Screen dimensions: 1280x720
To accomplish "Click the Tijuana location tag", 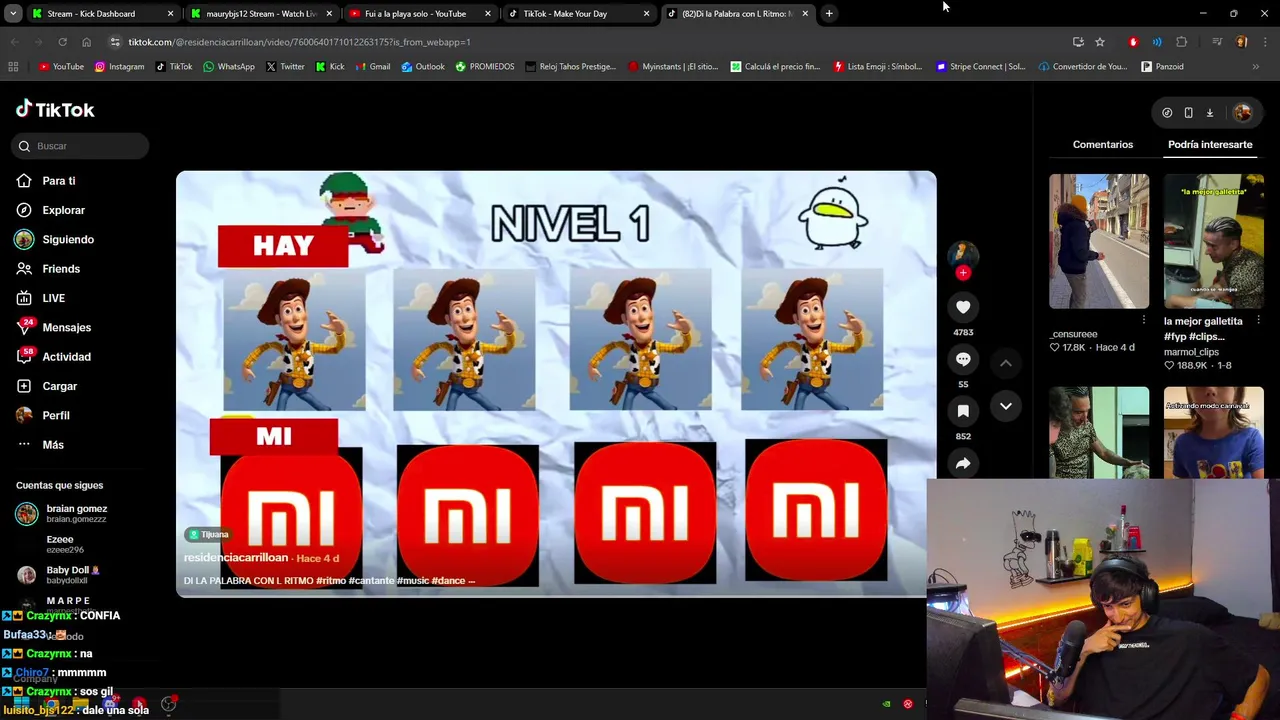I will pos(209,534).
